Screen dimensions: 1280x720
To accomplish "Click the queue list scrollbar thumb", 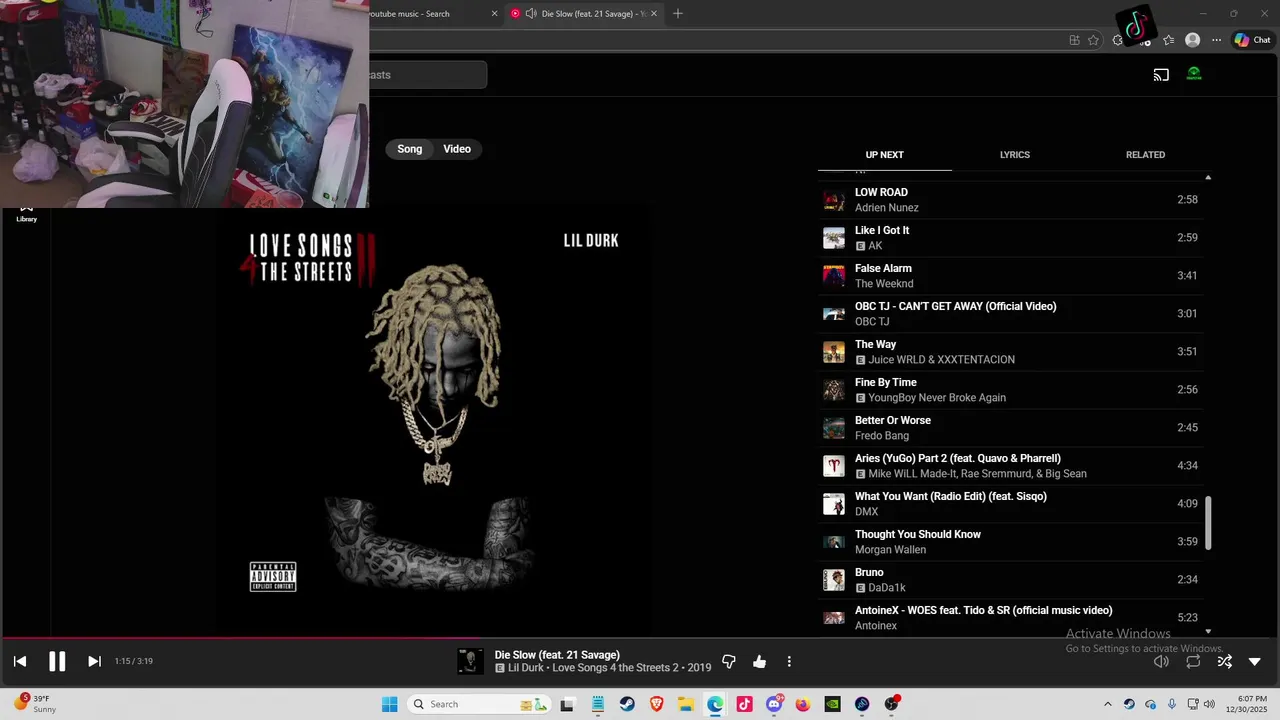I will pos(1208,522).
